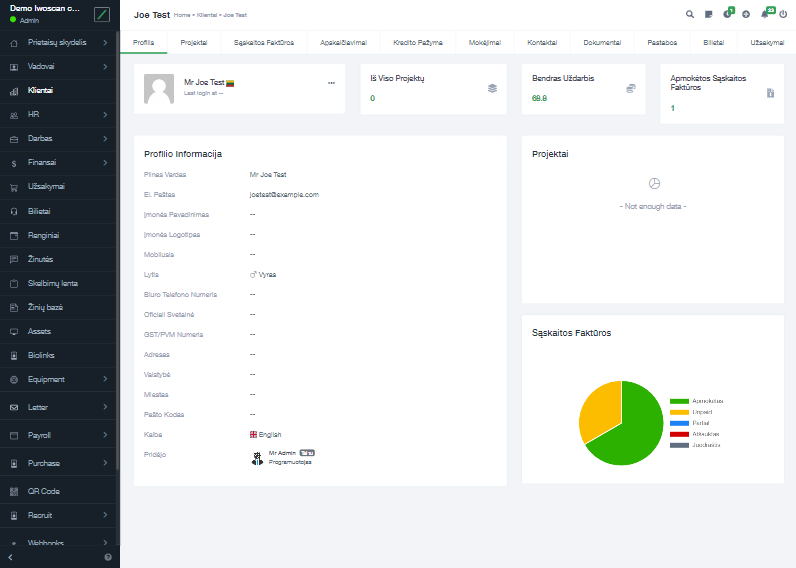The height and width of the screenshot is (568, 796).
Task: Open the sticky notes icon
Action: [x=708, y=14]
